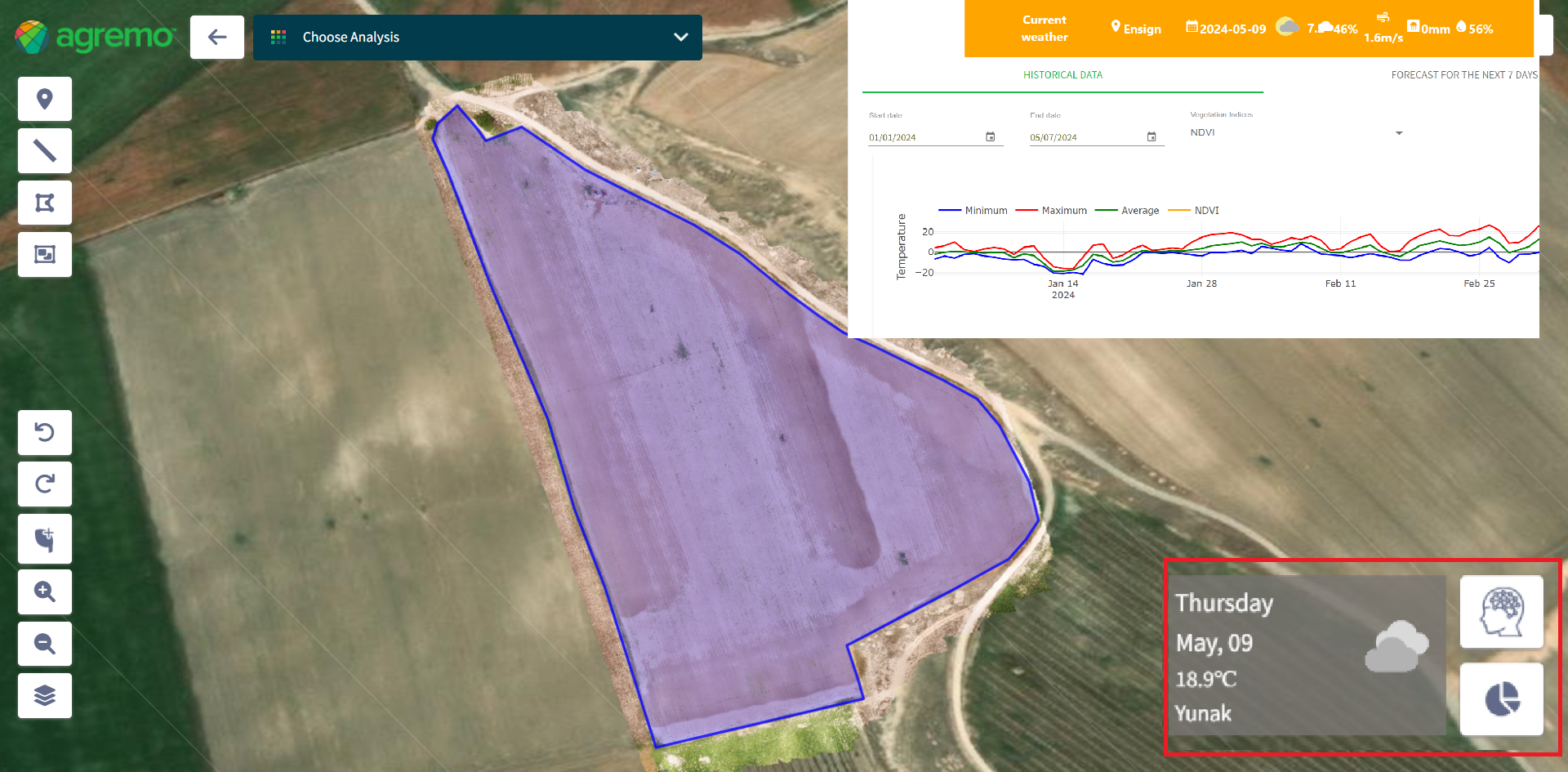The height and width of the screenshot is (772, 1568).
Task: Switch to Historical Data tab
Action: [1062, 75]
